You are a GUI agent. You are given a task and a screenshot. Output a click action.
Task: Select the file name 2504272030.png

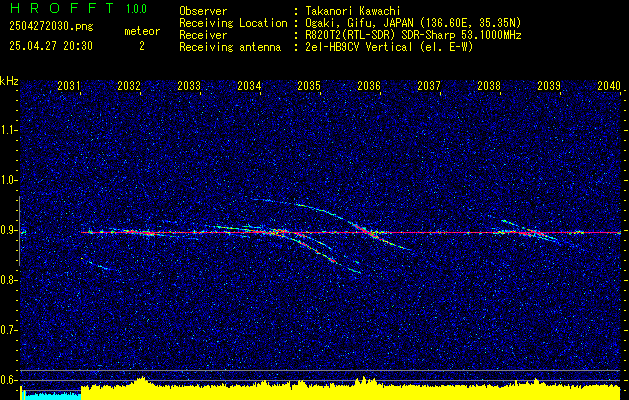coord(51,26)
